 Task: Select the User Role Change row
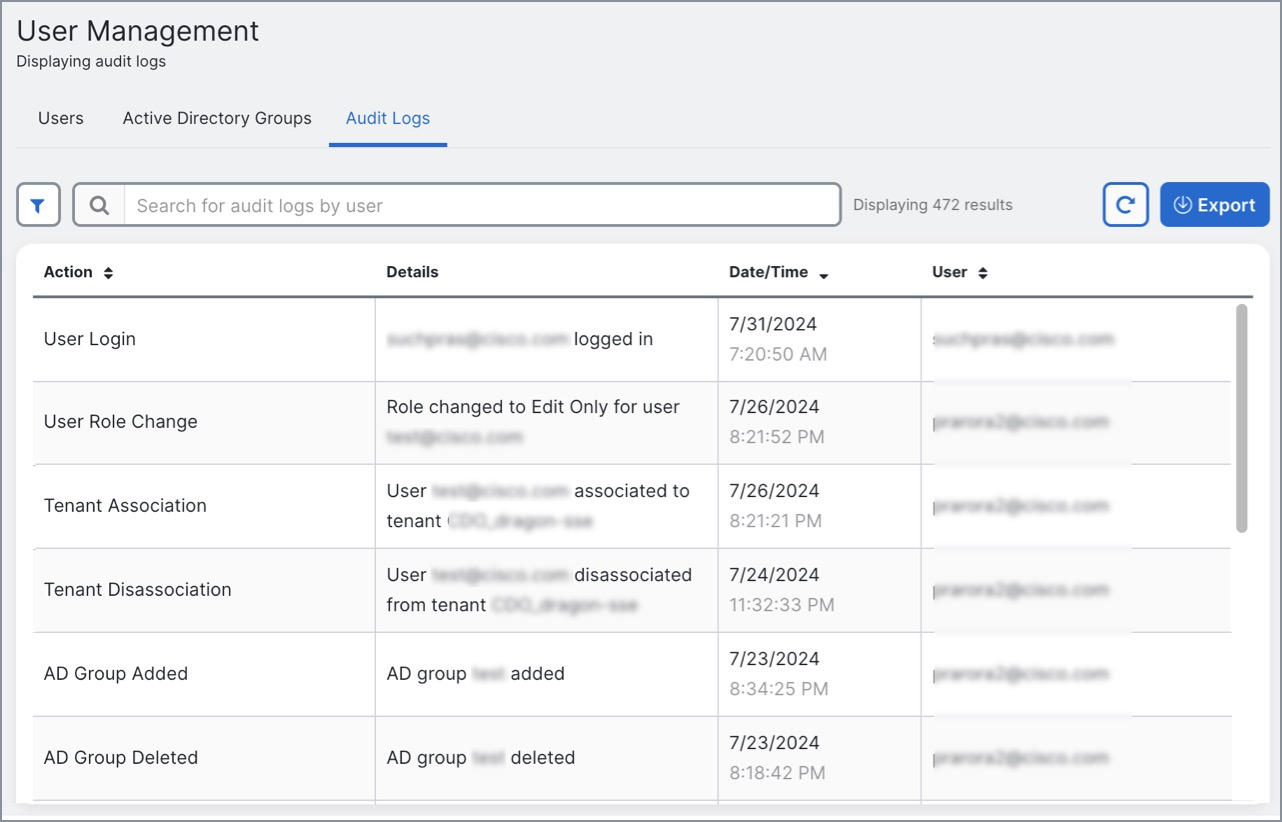pos(120,422)
